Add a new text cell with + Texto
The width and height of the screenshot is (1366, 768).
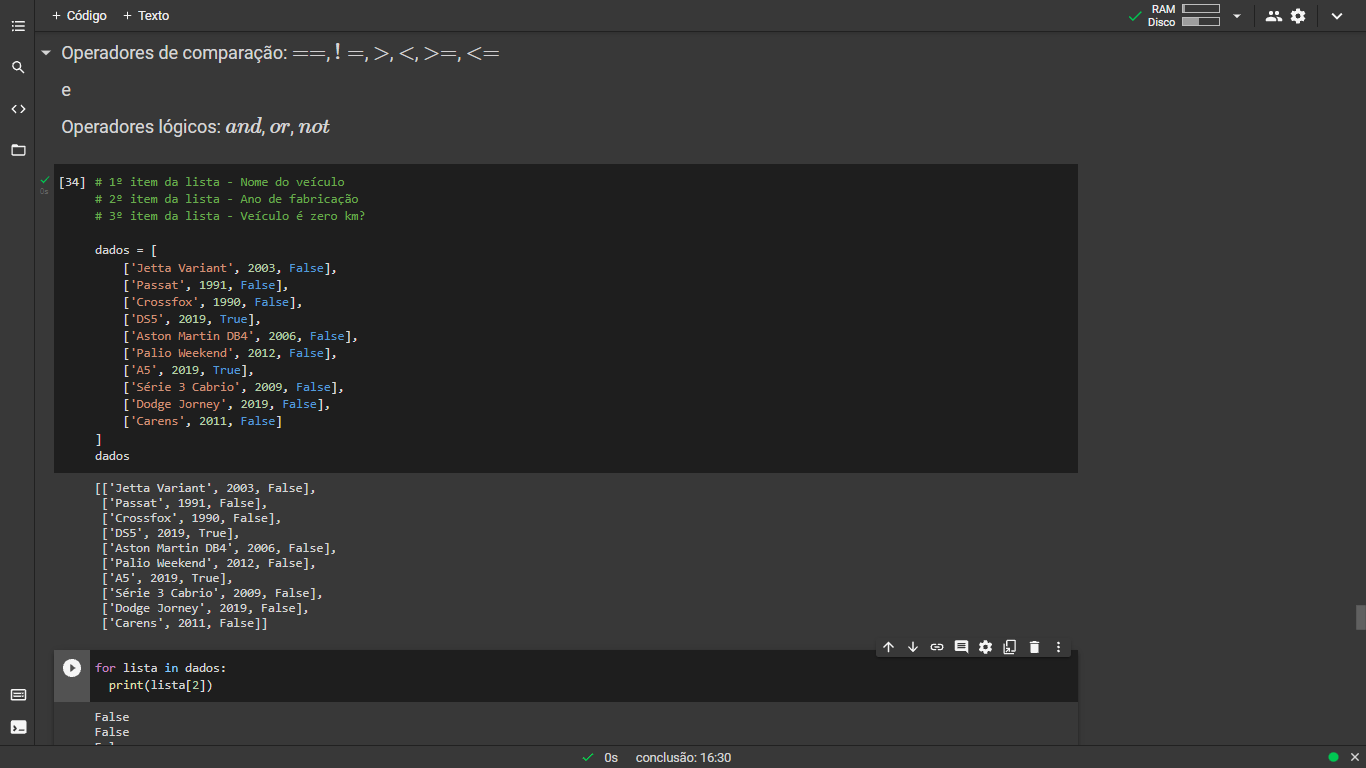(x=146, y=16)
